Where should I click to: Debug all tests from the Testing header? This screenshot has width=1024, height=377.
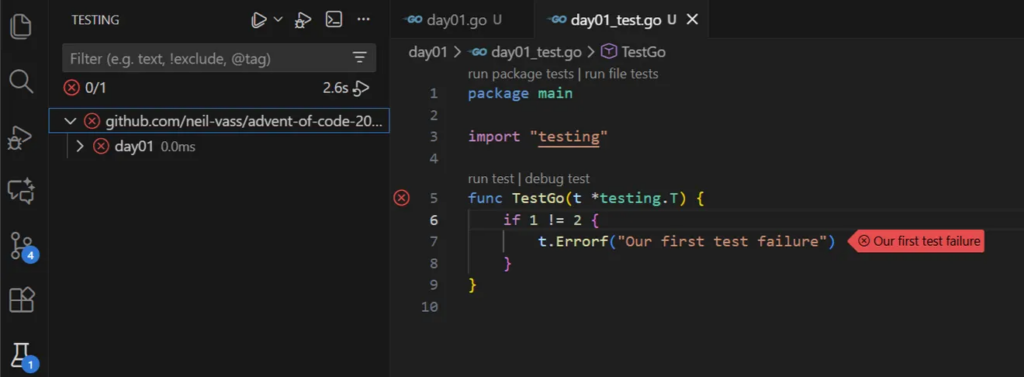pos(302,20)
